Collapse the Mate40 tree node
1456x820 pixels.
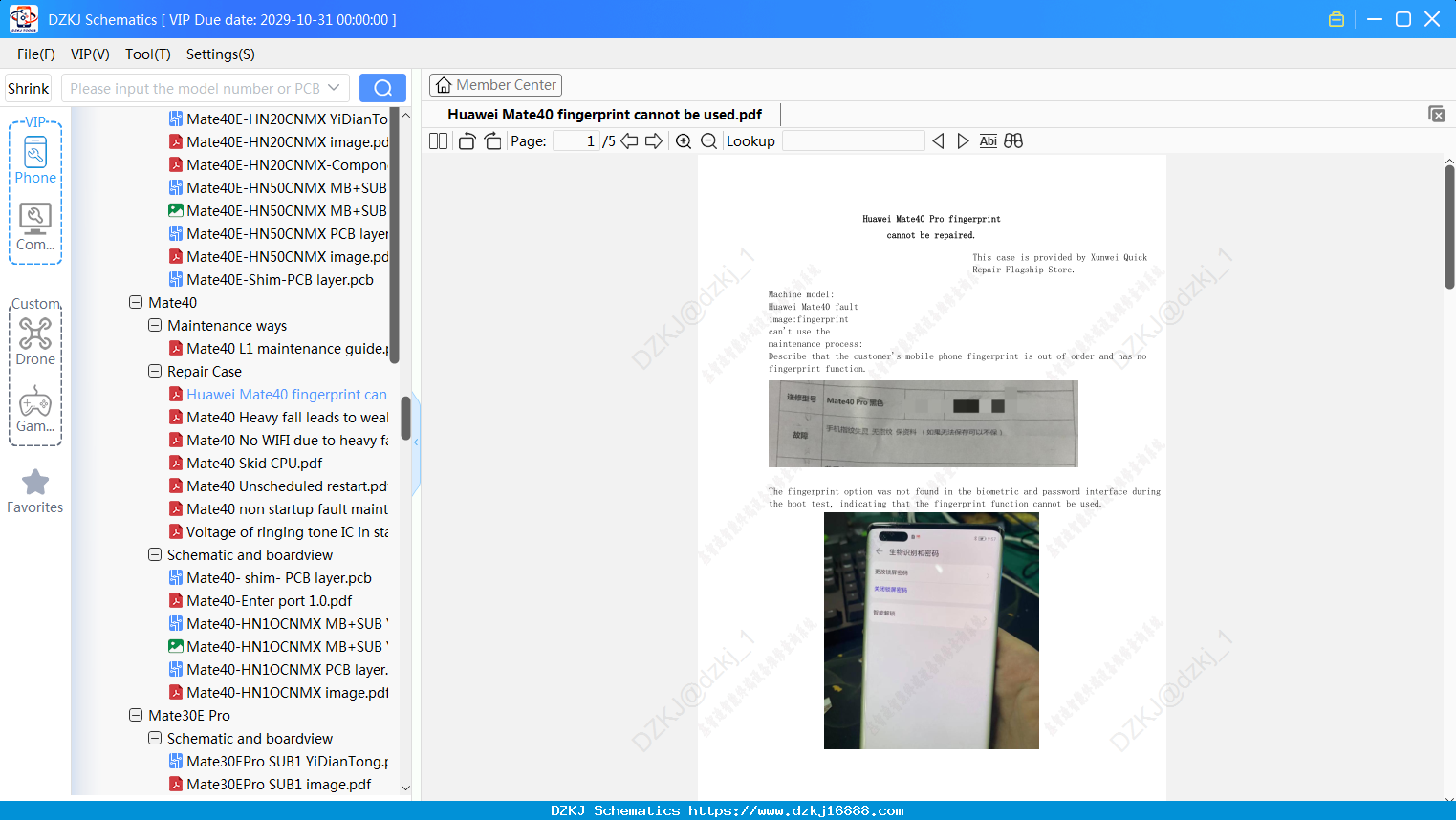[136, 303]
